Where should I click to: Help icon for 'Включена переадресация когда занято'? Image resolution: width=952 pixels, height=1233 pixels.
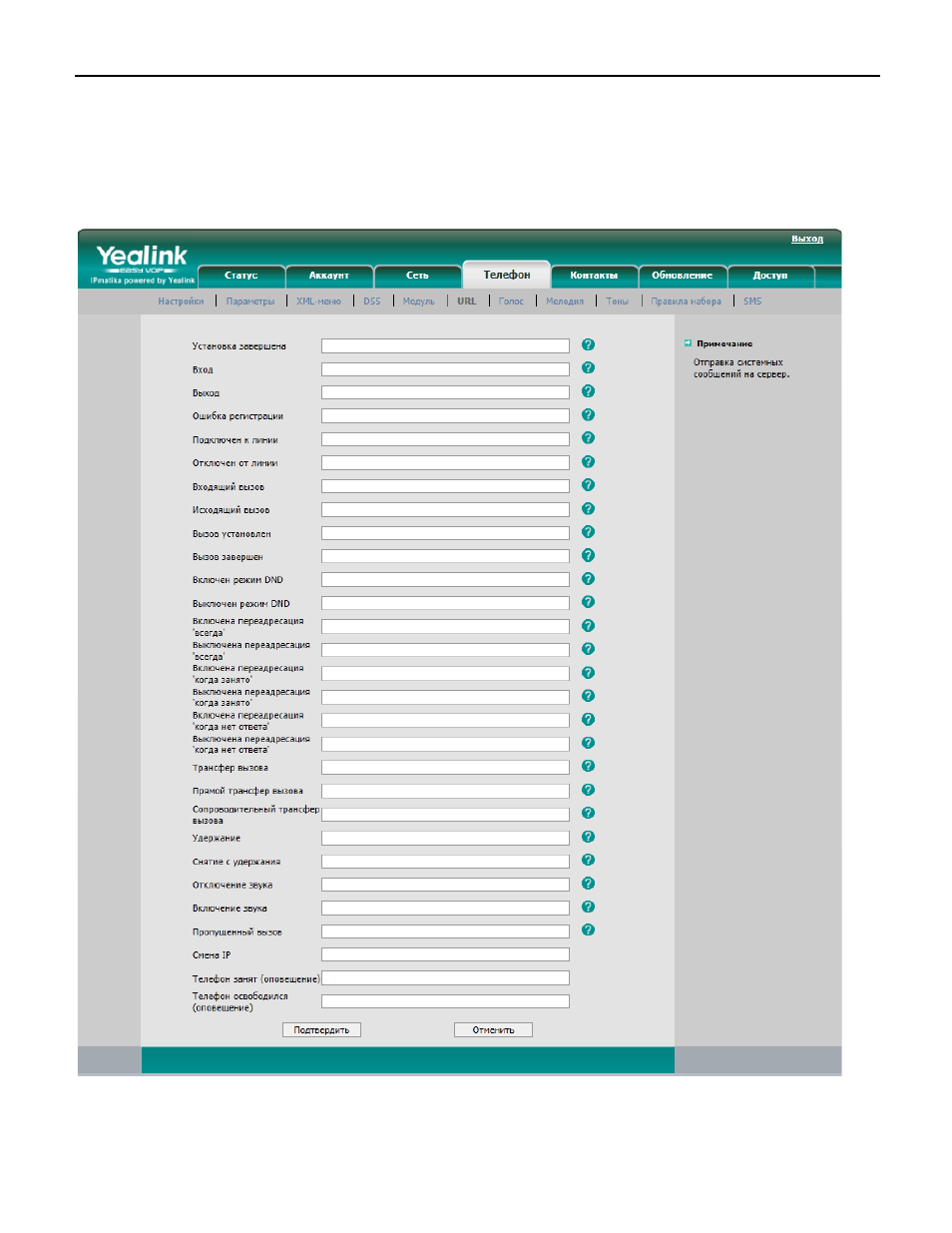pyautogui.click(x=588, y=673)
